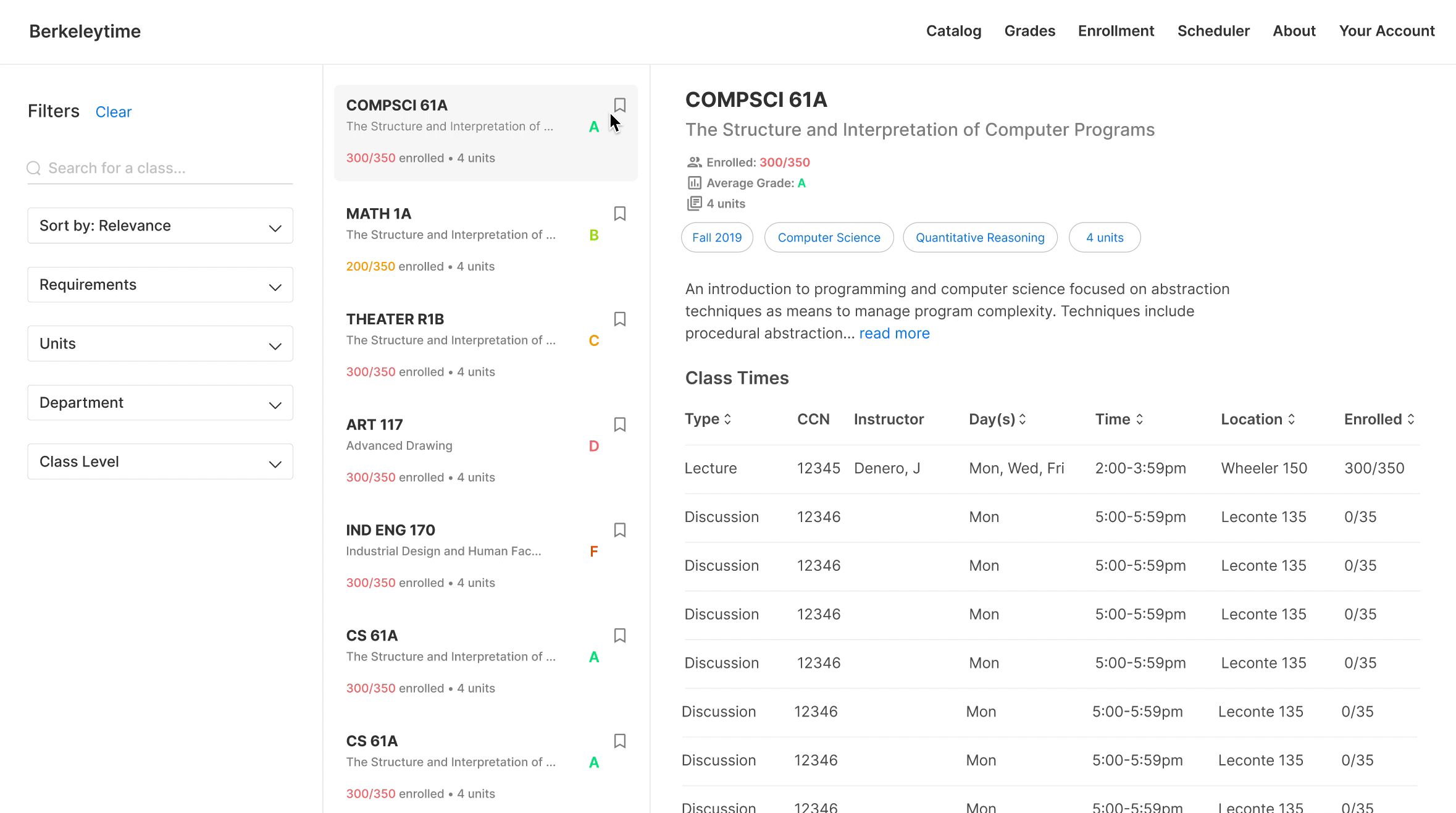
Task: Sort class times by Day(s) arrows
Action: click(1023, 419)
